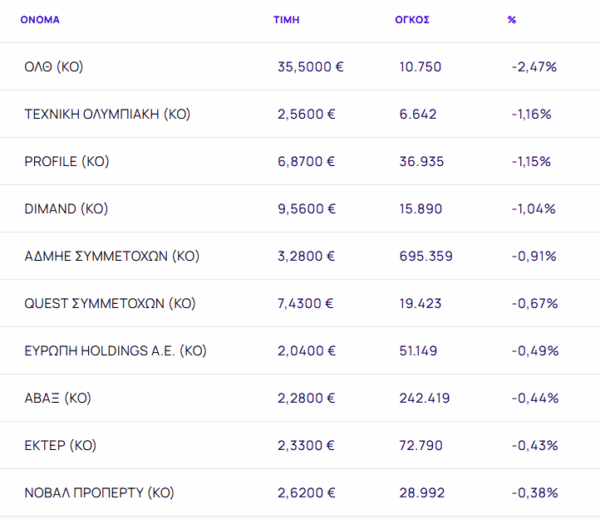
Task: Click the change value -1,15%
Action: tap(531, 162)
